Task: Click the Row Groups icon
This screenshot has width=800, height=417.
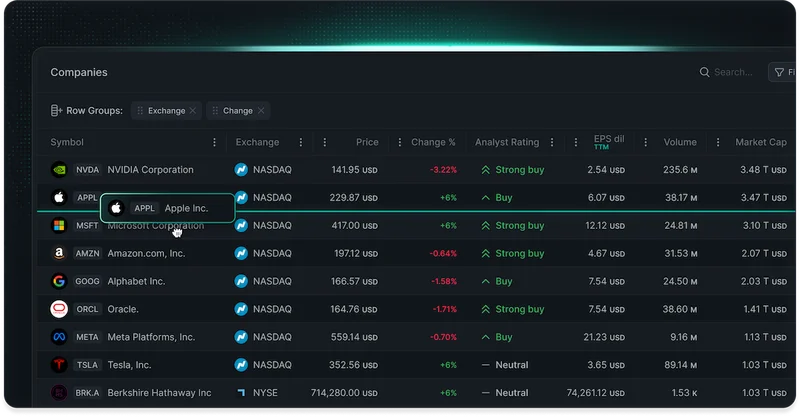Action: tap(57, 111)
